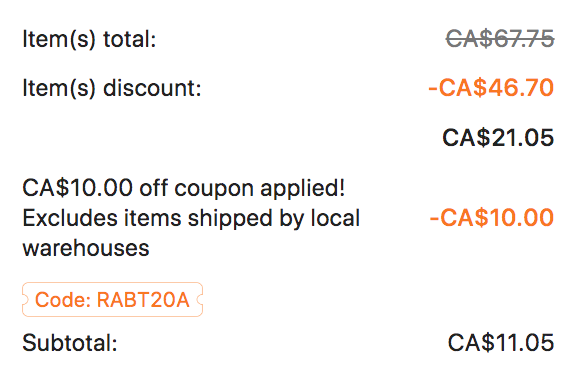The width and height of the screenshot is (586, 392).
Task: Click the left notch of coupon tag
Action: coord(25,299)
